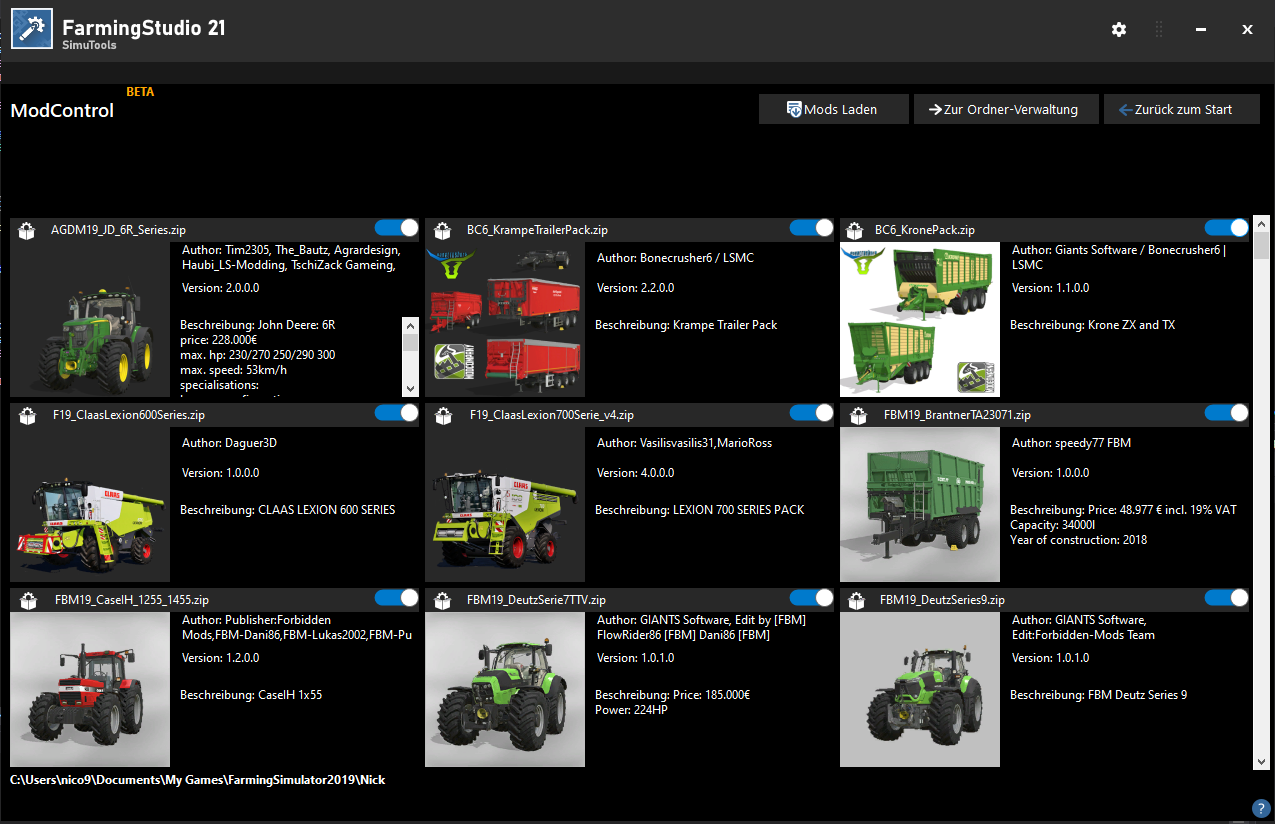1275x824 pixels.
Task: Click 'Version: 4.0.0.0' text
Action: pyautogui.click(x=635, y=473)
